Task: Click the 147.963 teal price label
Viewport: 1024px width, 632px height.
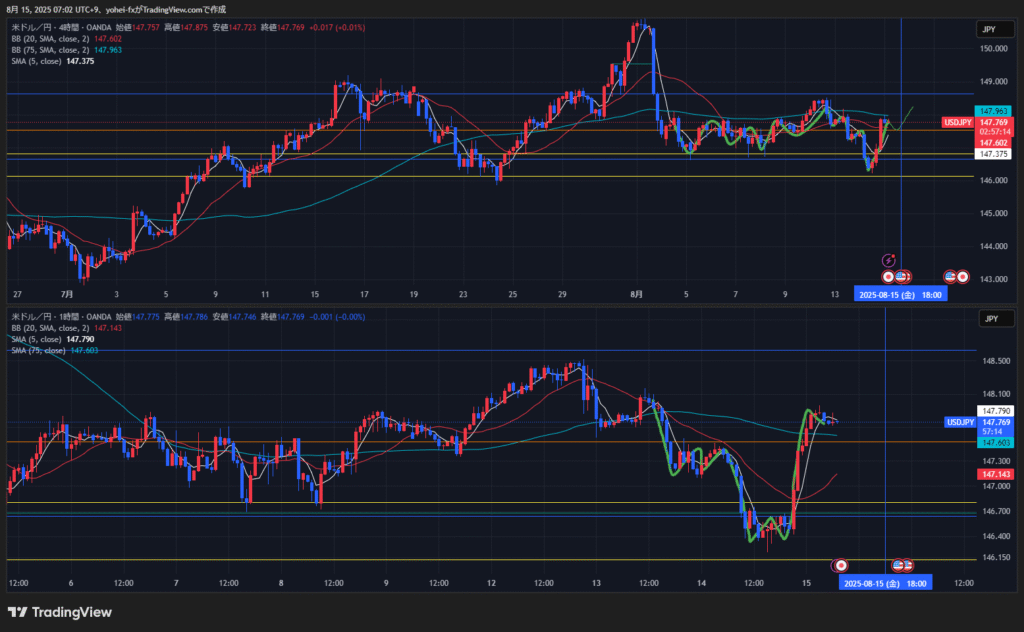Action: (x=993, y=111)
